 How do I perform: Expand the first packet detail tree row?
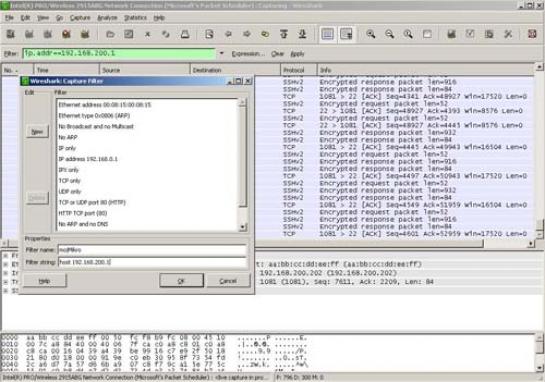pos(6,255)
